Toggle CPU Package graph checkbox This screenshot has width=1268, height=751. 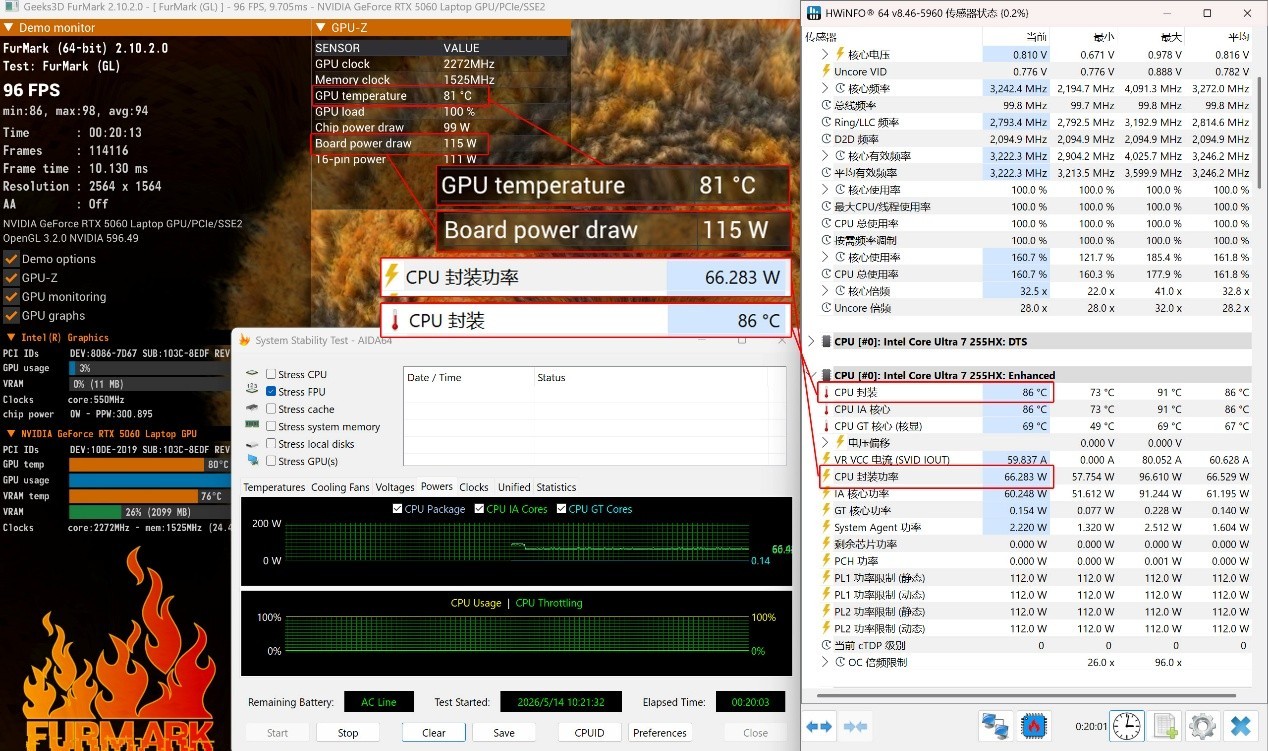[398, 509]
